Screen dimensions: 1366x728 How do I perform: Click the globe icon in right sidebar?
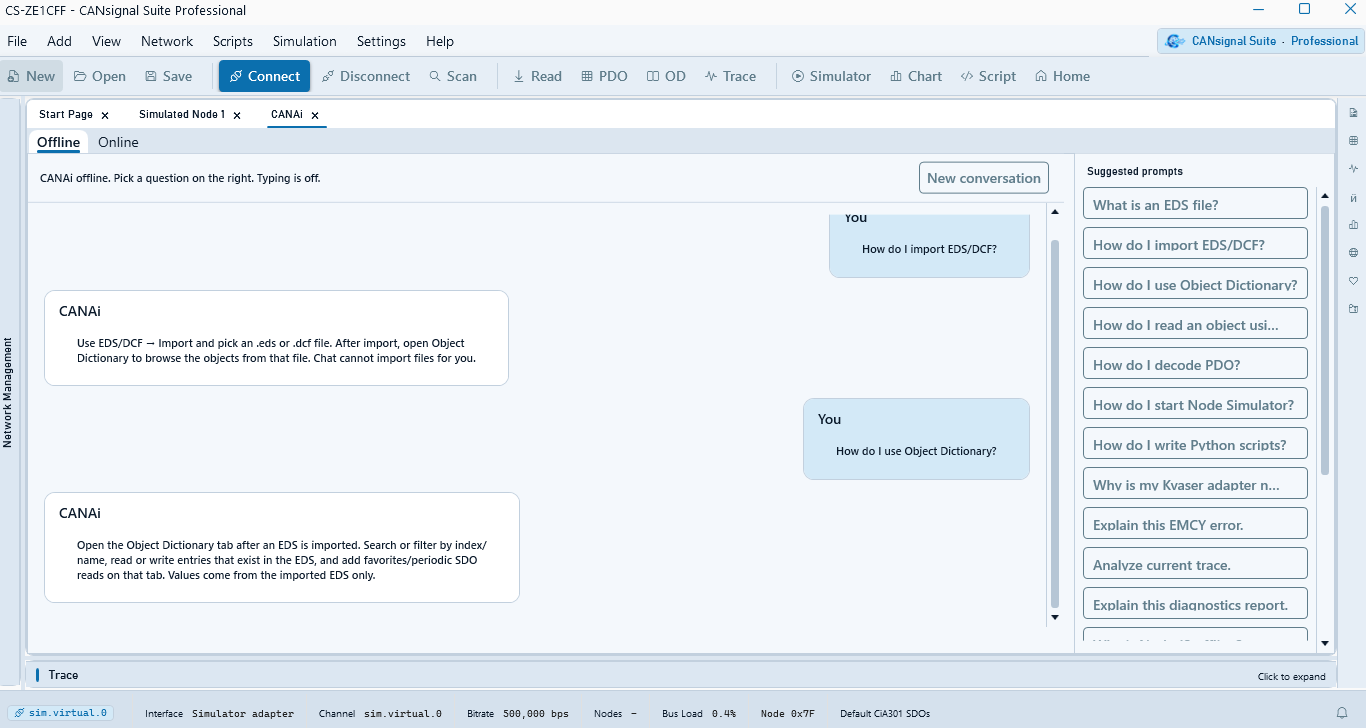pyautogui.click(x=1353, y=252)
